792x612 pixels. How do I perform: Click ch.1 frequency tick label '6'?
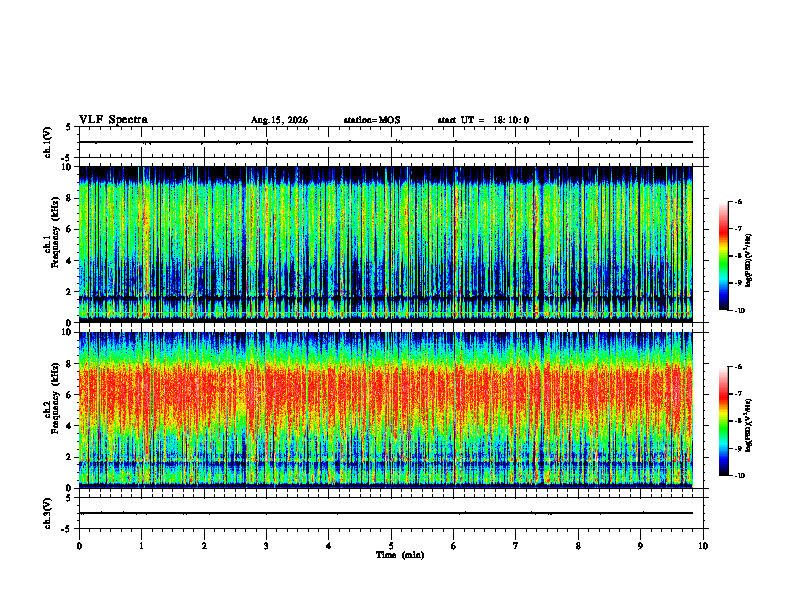[69, 229]
